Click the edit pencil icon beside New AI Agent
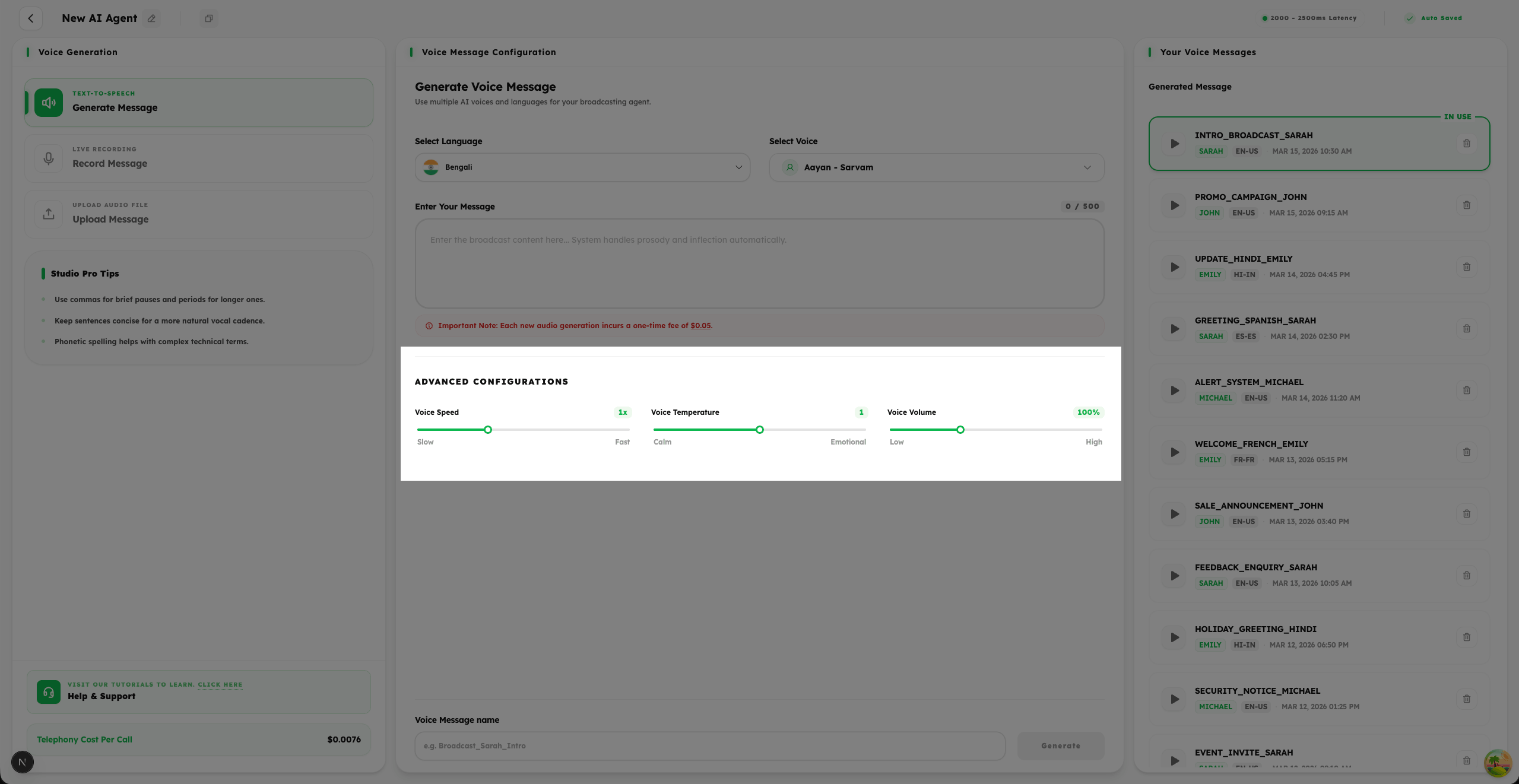The image size is (1519, 784). tap(151, 18)
